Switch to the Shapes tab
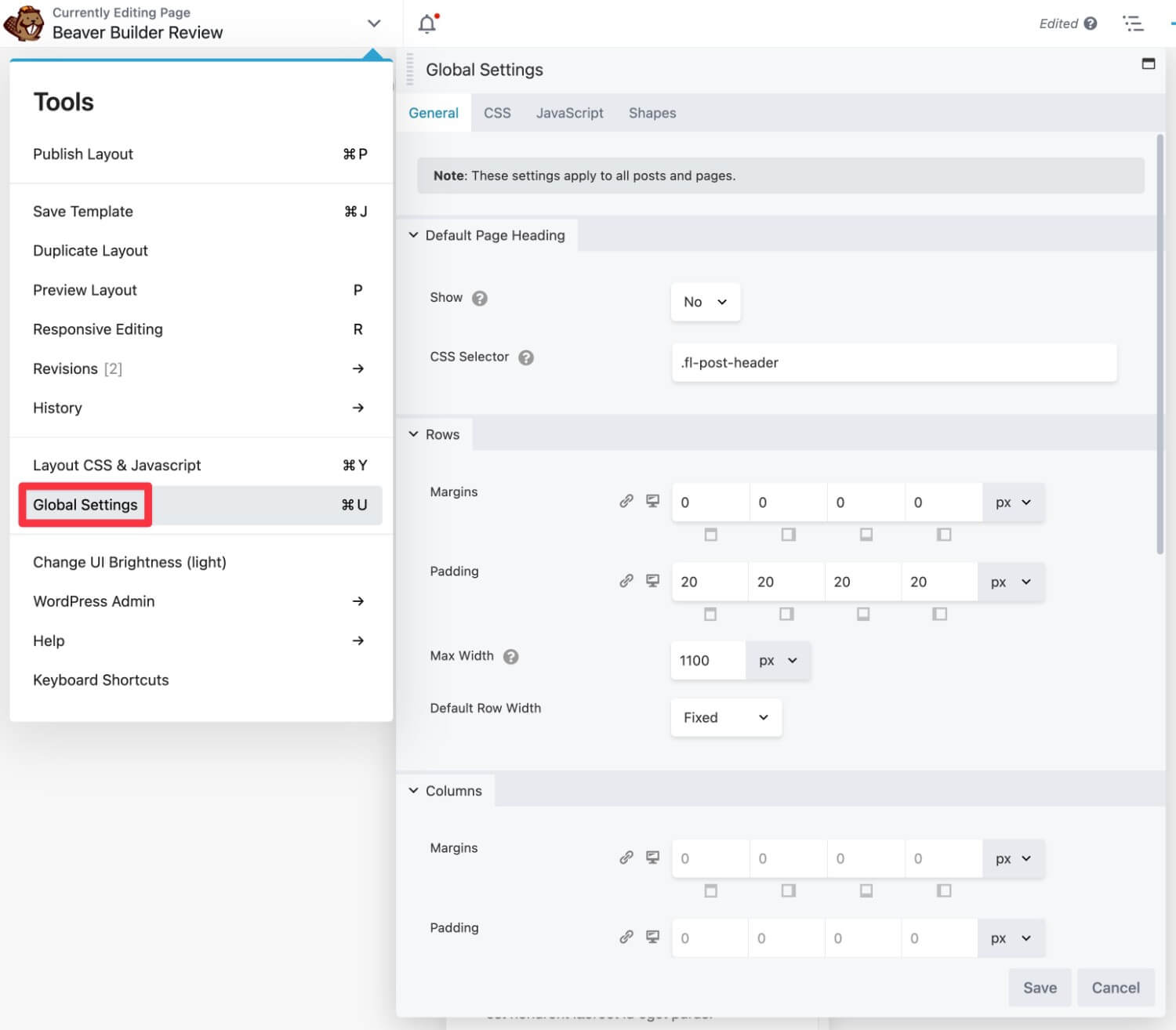Viewport: 1176px width, 1030px height. pos(652,113)
